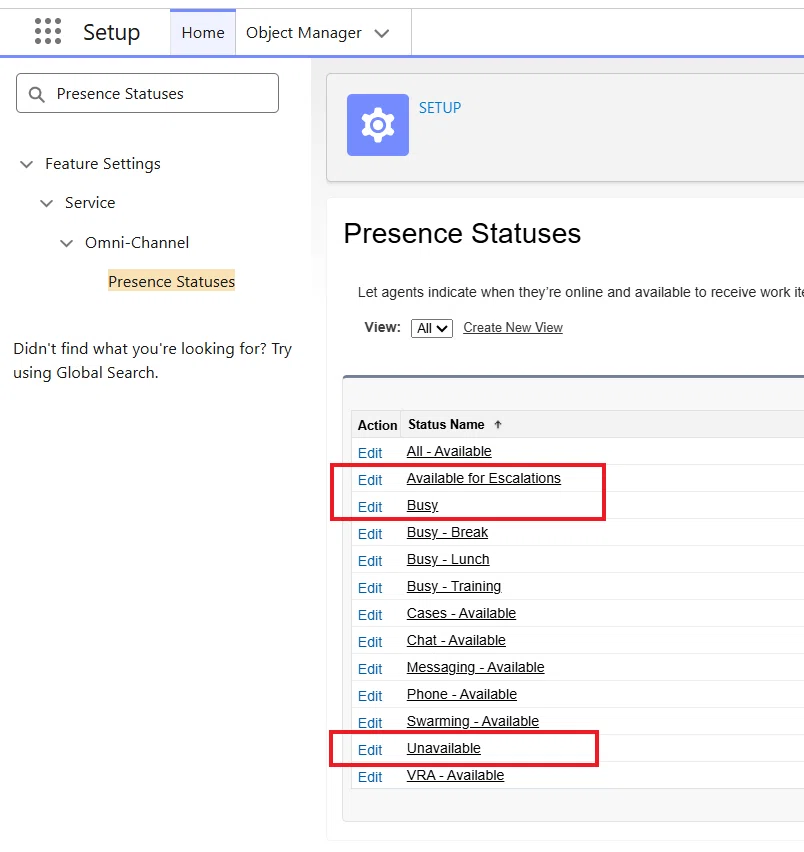
Task: Open the Busy - Break status
Action: (x=447, y=532)
